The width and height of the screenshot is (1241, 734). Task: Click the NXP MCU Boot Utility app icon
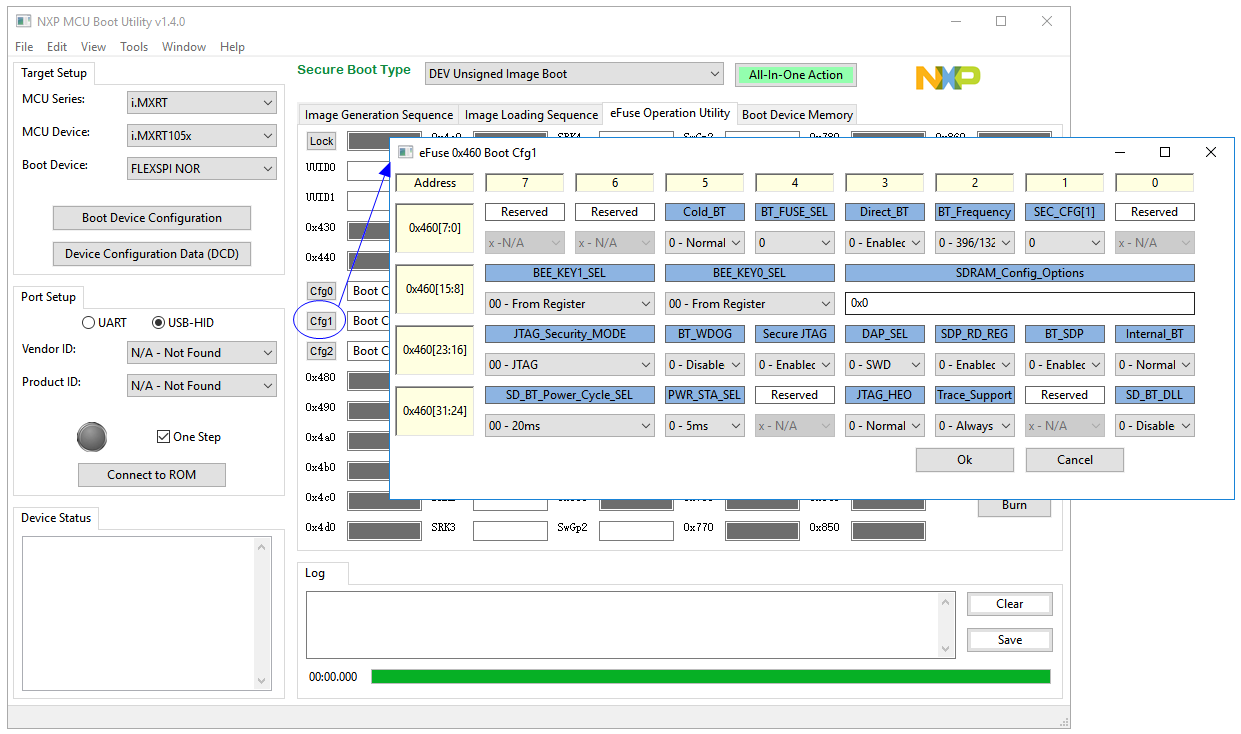pyautogui.click(x=24, y=21)
